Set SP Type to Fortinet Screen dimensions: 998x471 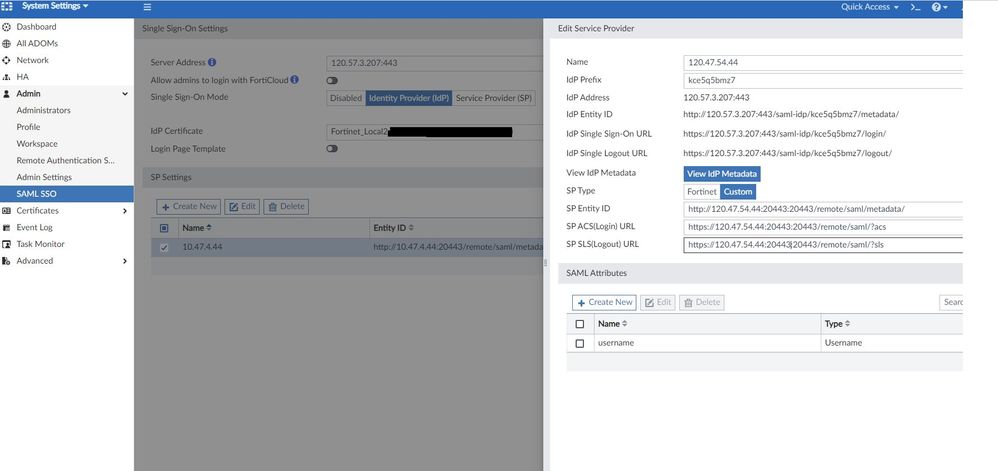[x=702, y=192]
